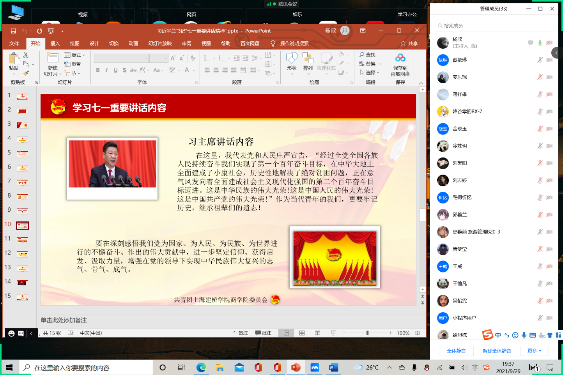Open the Notes pane from status bar
The image size is (563, 375).
tap(241, 333)
